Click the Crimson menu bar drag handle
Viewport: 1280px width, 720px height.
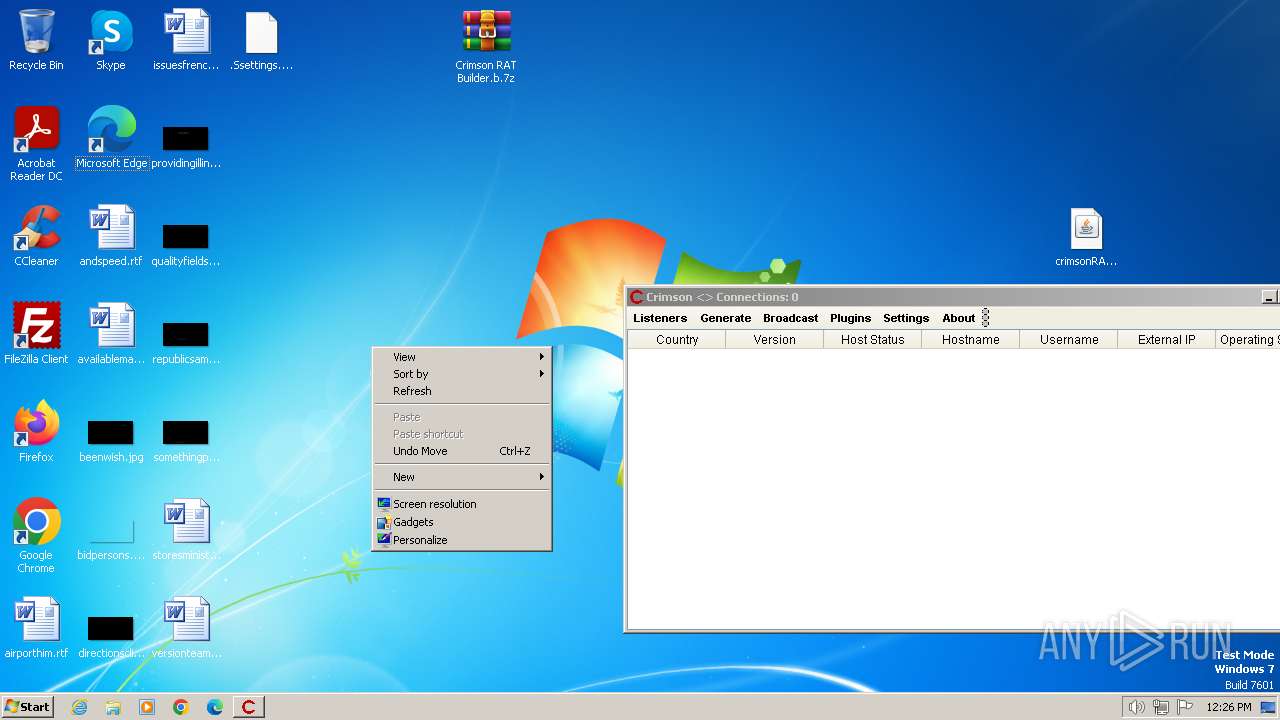click(986, 318)
